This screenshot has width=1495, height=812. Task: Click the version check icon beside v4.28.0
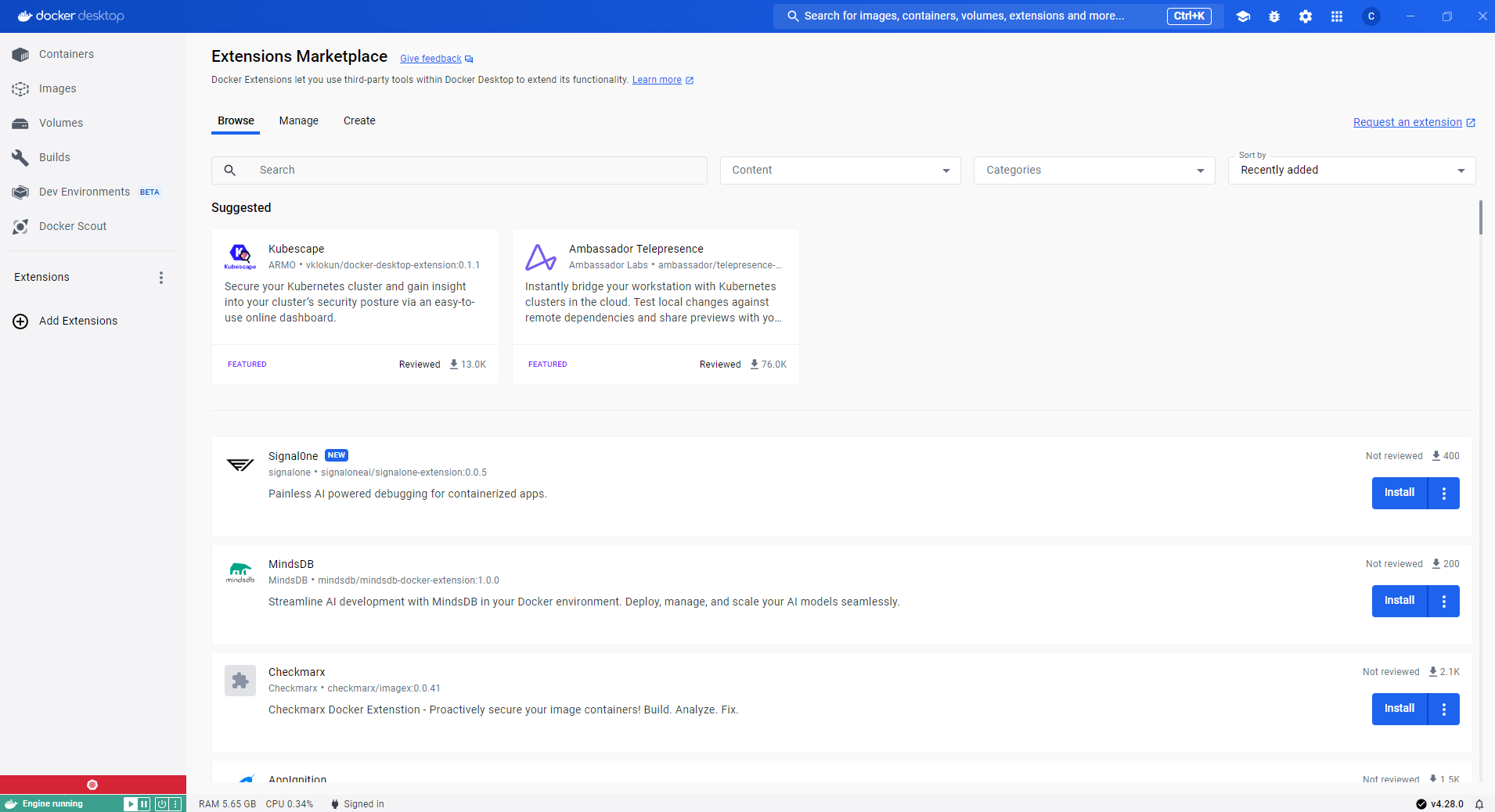pos(1421,804)
